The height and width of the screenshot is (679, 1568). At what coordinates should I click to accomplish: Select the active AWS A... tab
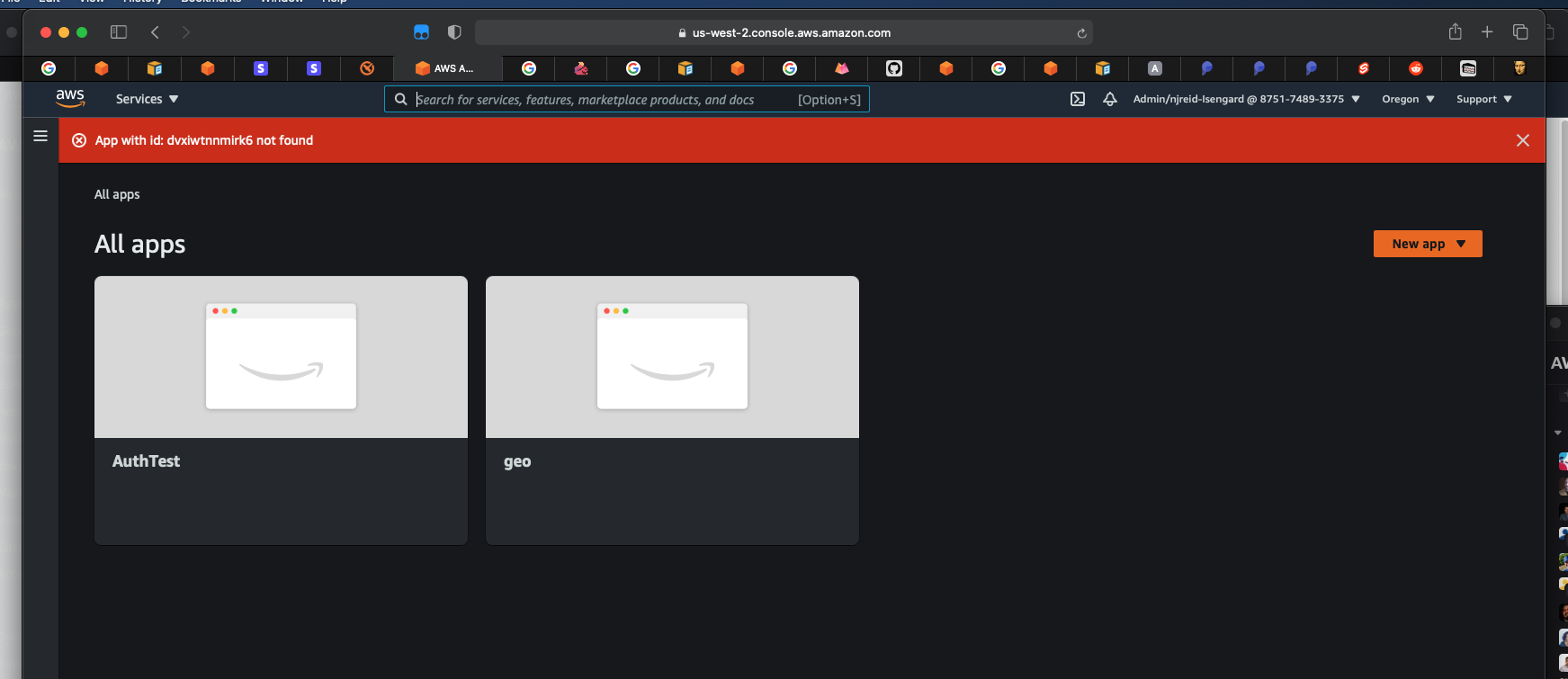(447, 68)
